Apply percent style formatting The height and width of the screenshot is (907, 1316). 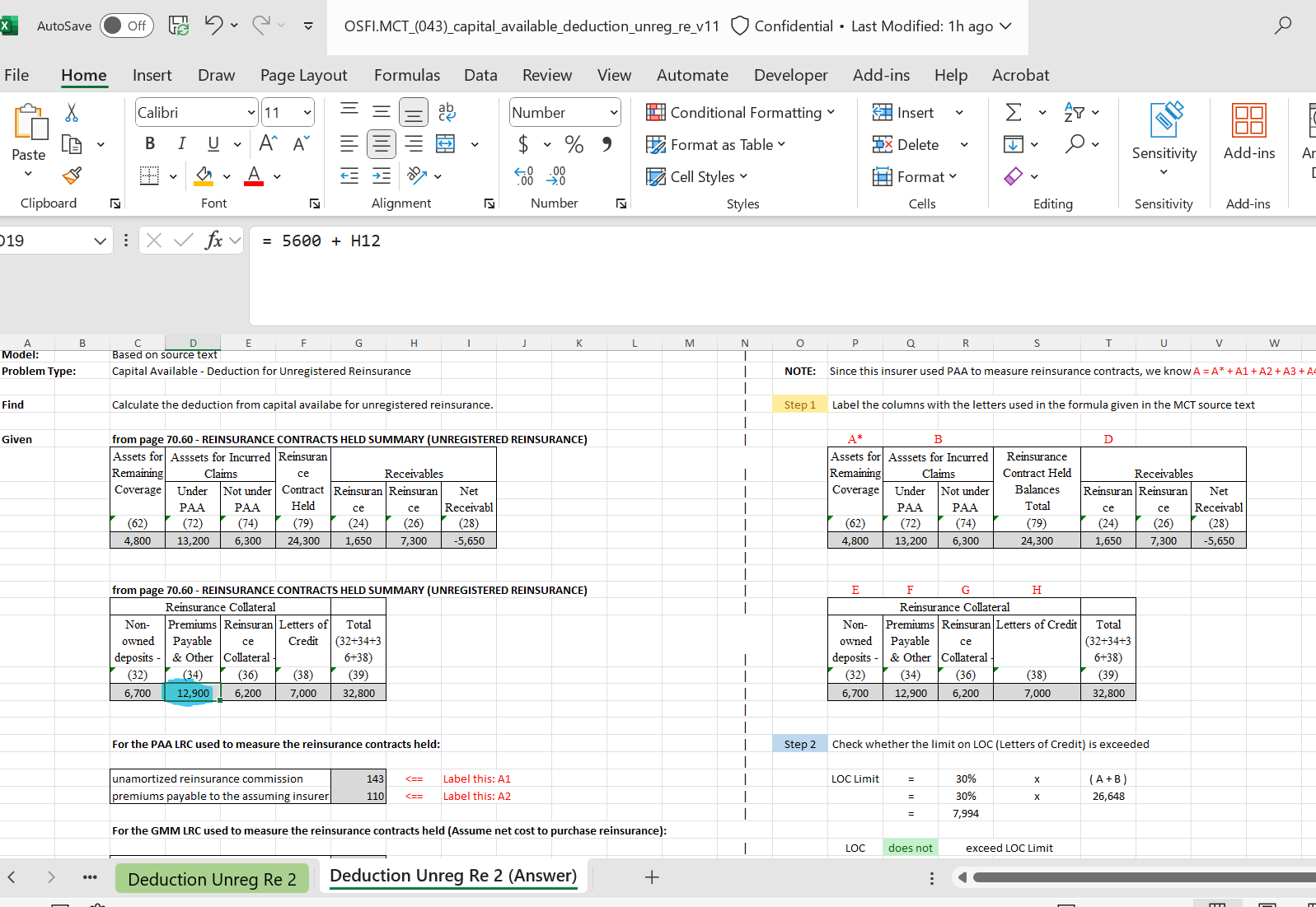click(574, 145)
